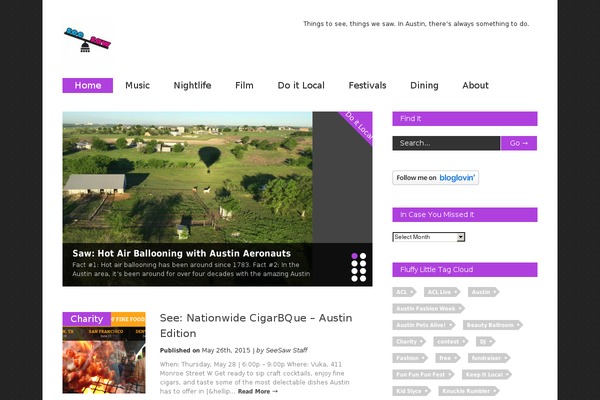This screenshot has width=600, height=400.
Task: Open the Fun Fun Fun Fest tag
Action: (423, 374)
